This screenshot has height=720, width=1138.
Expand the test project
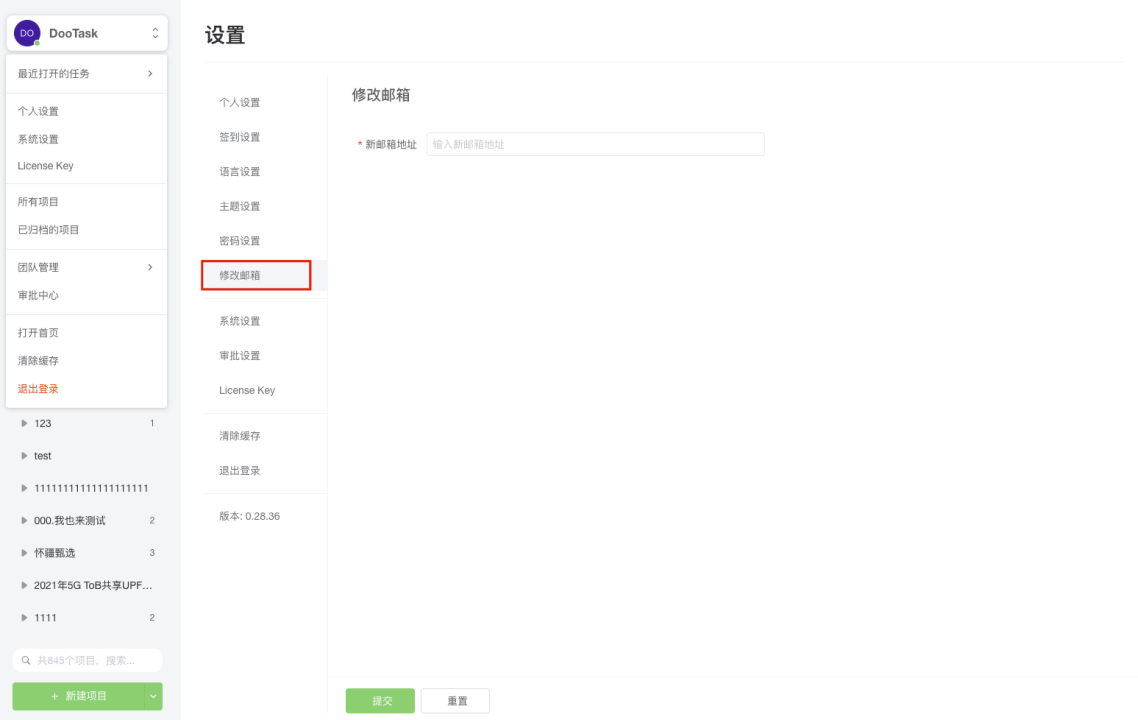pos(24,455)
